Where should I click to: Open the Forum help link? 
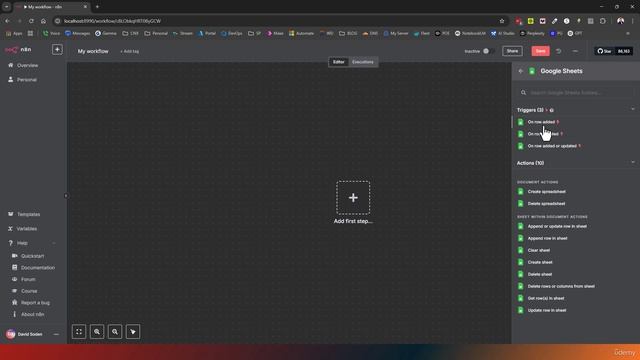pos(24,280)
